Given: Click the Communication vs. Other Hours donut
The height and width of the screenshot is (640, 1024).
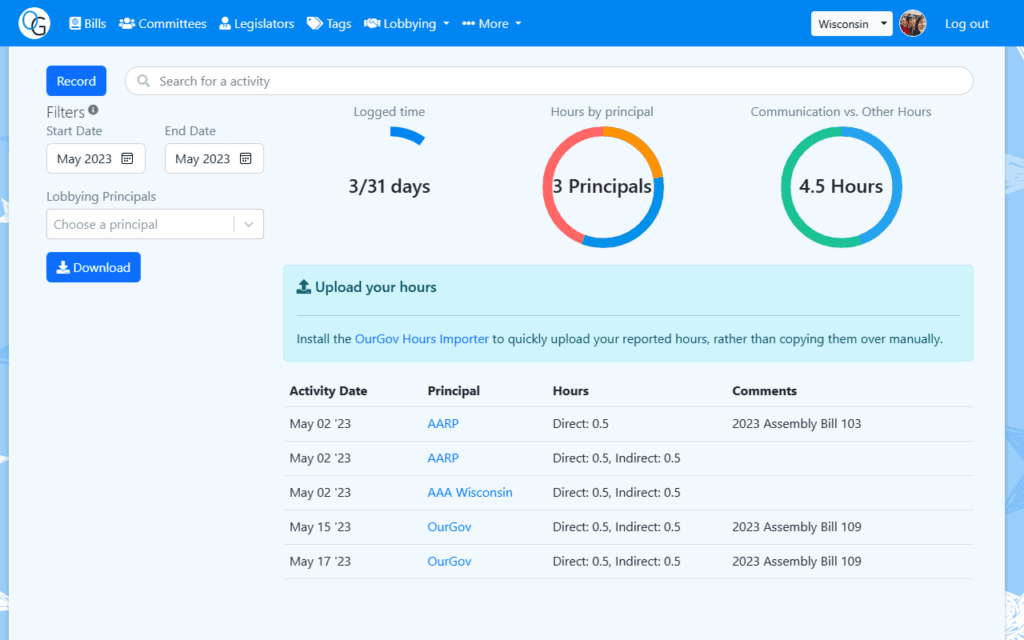Looking at the screenshot, I should coord(841,187).
